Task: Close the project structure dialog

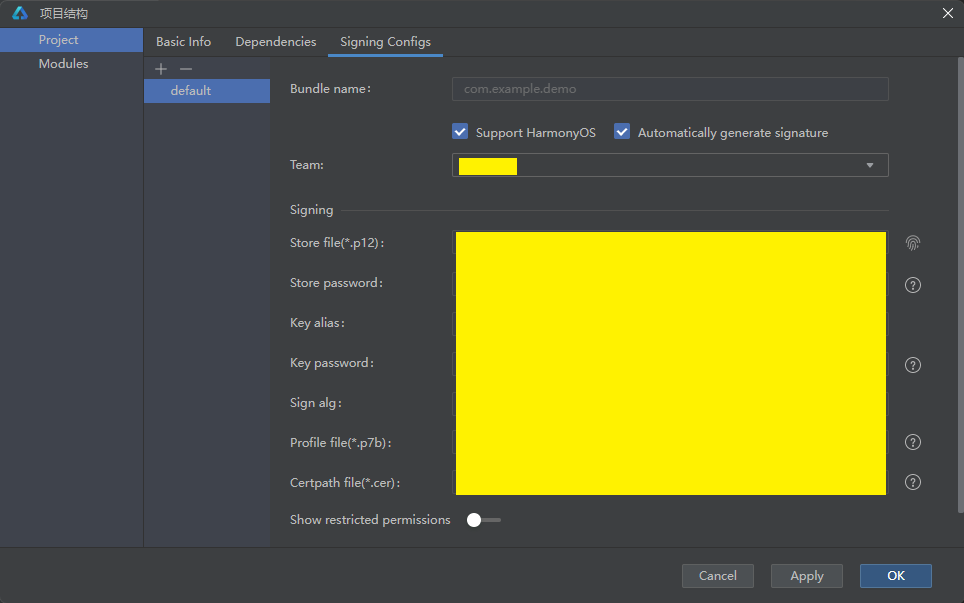Action: click(947, 13)
